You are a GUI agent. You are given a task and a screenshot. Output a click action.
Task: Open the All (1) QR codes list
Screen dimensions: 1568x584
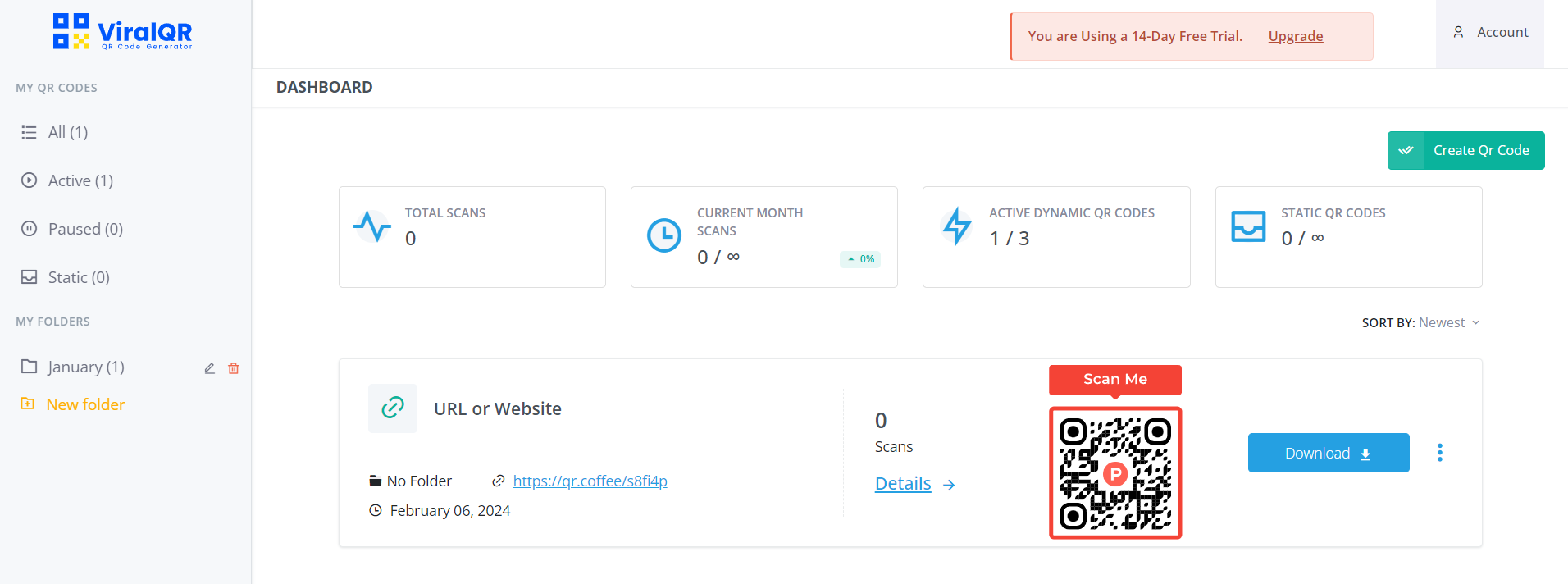click(x=68, y=132)
